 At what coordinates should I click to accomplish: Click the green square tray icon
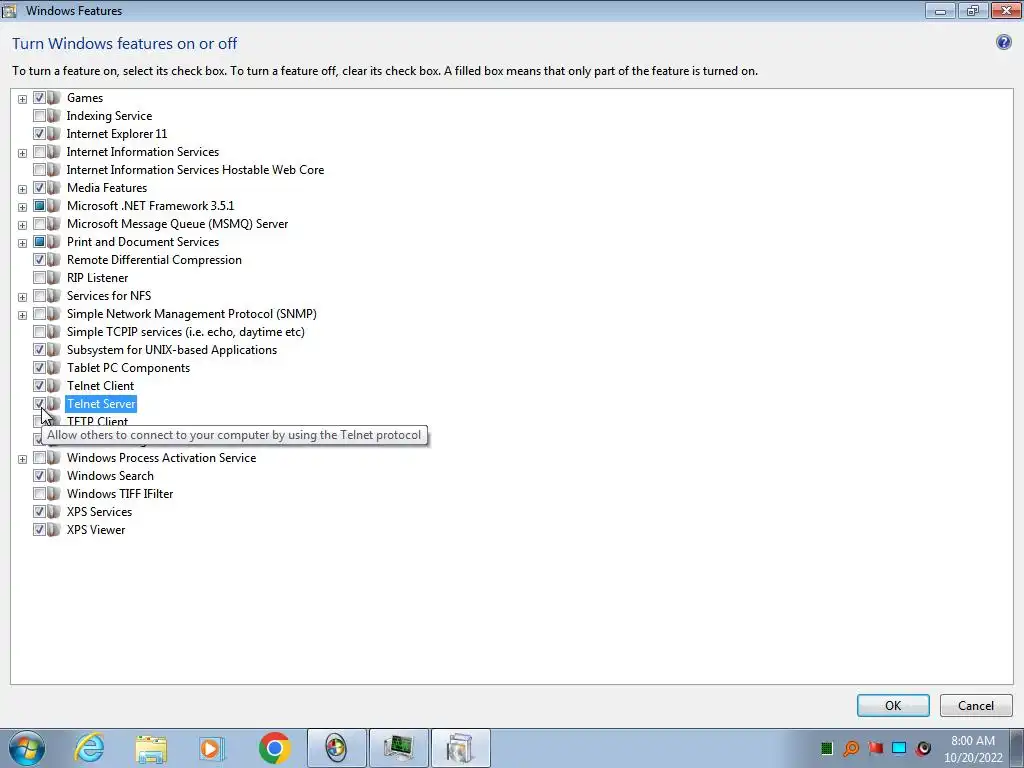click(x=827, y=748)
